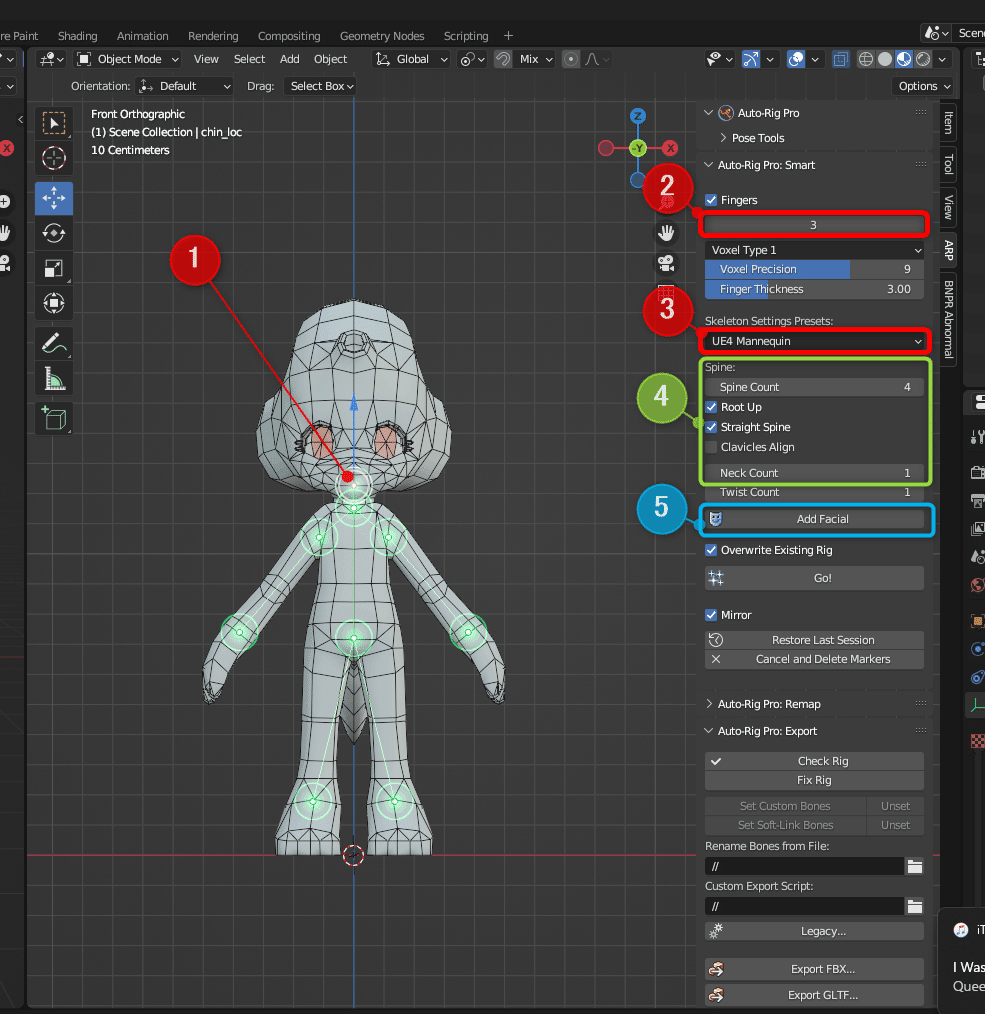
Task: Open the Geometry Nodes workspace tab
Action: point(381,36)
